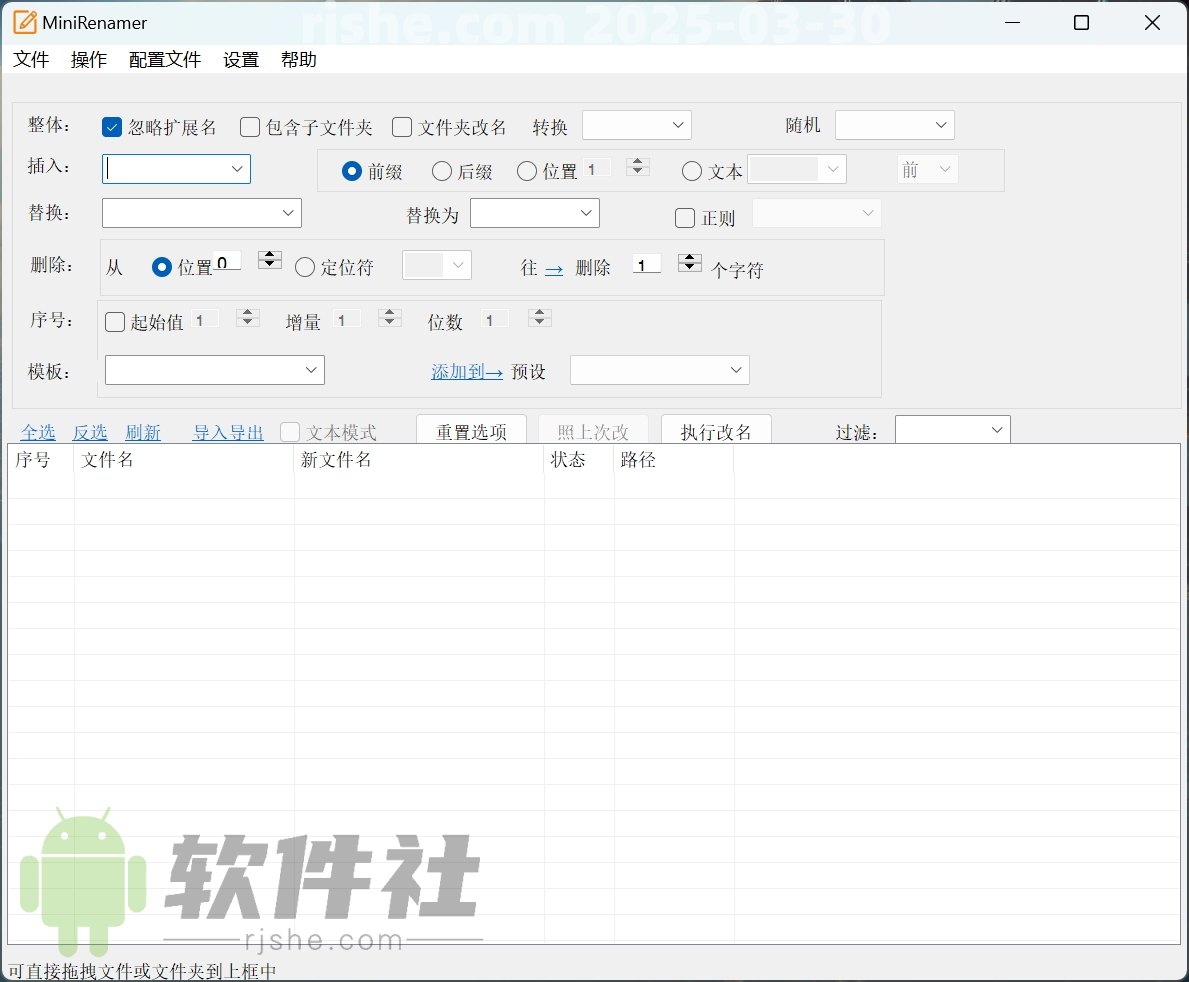Viewport: 1189px width, 982px height.
Task: Click the 起始值 stepper arrows
Action: click(248, 318)
